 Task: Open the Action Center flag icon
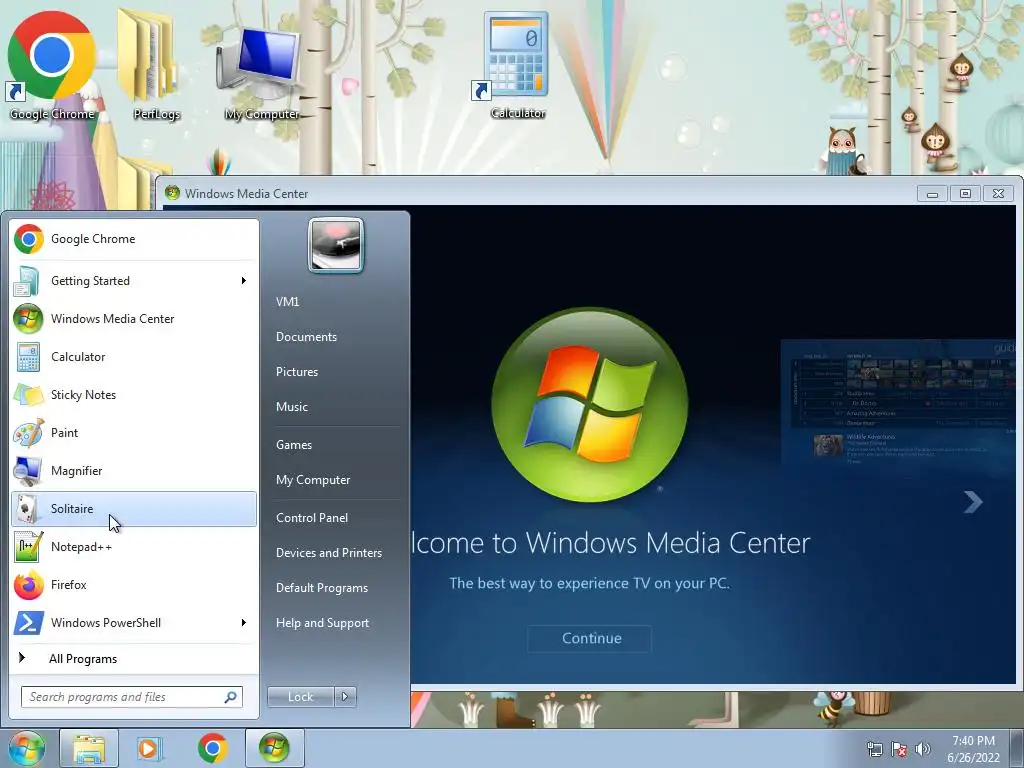tap(899, 749)
